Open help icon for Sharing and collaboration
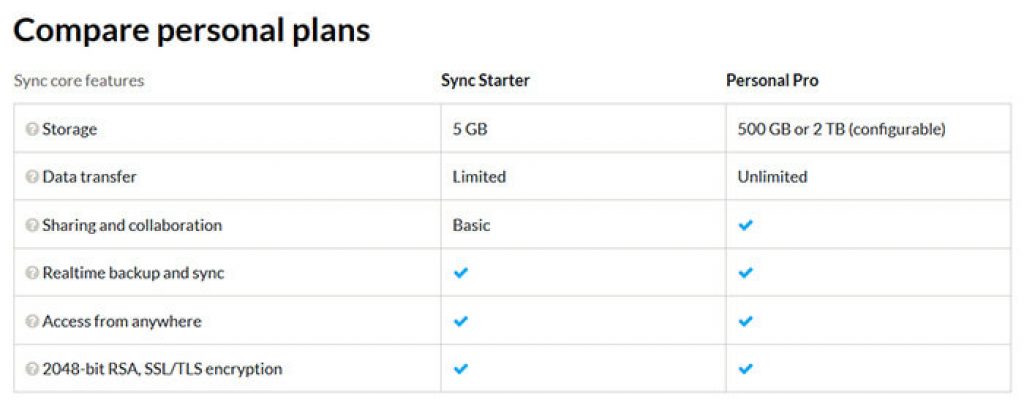The width and height of the screenshot is (1024, 405). 32,225
